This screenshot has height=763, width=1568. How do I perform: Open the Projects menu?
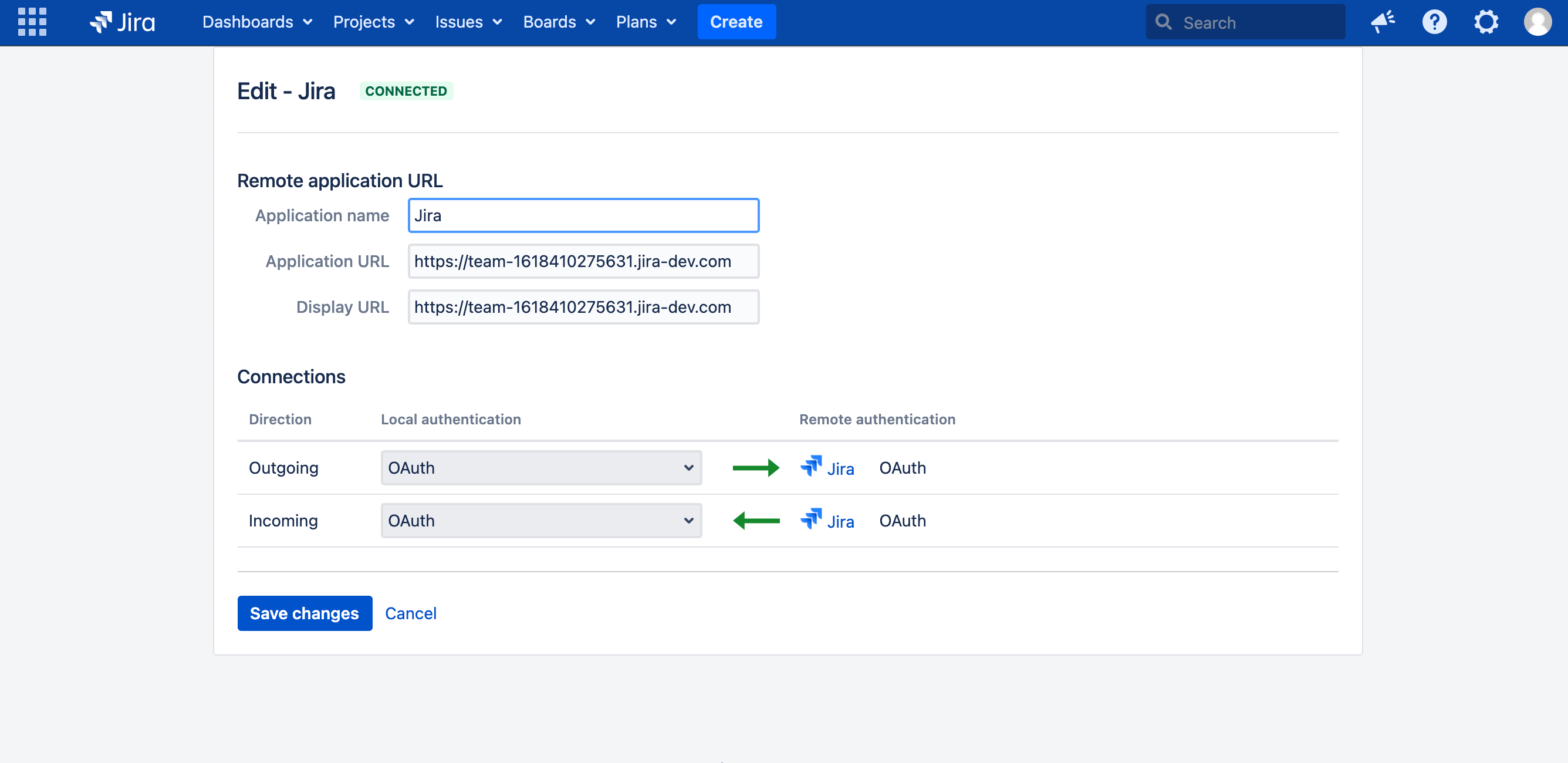click(x=373, y=22)
